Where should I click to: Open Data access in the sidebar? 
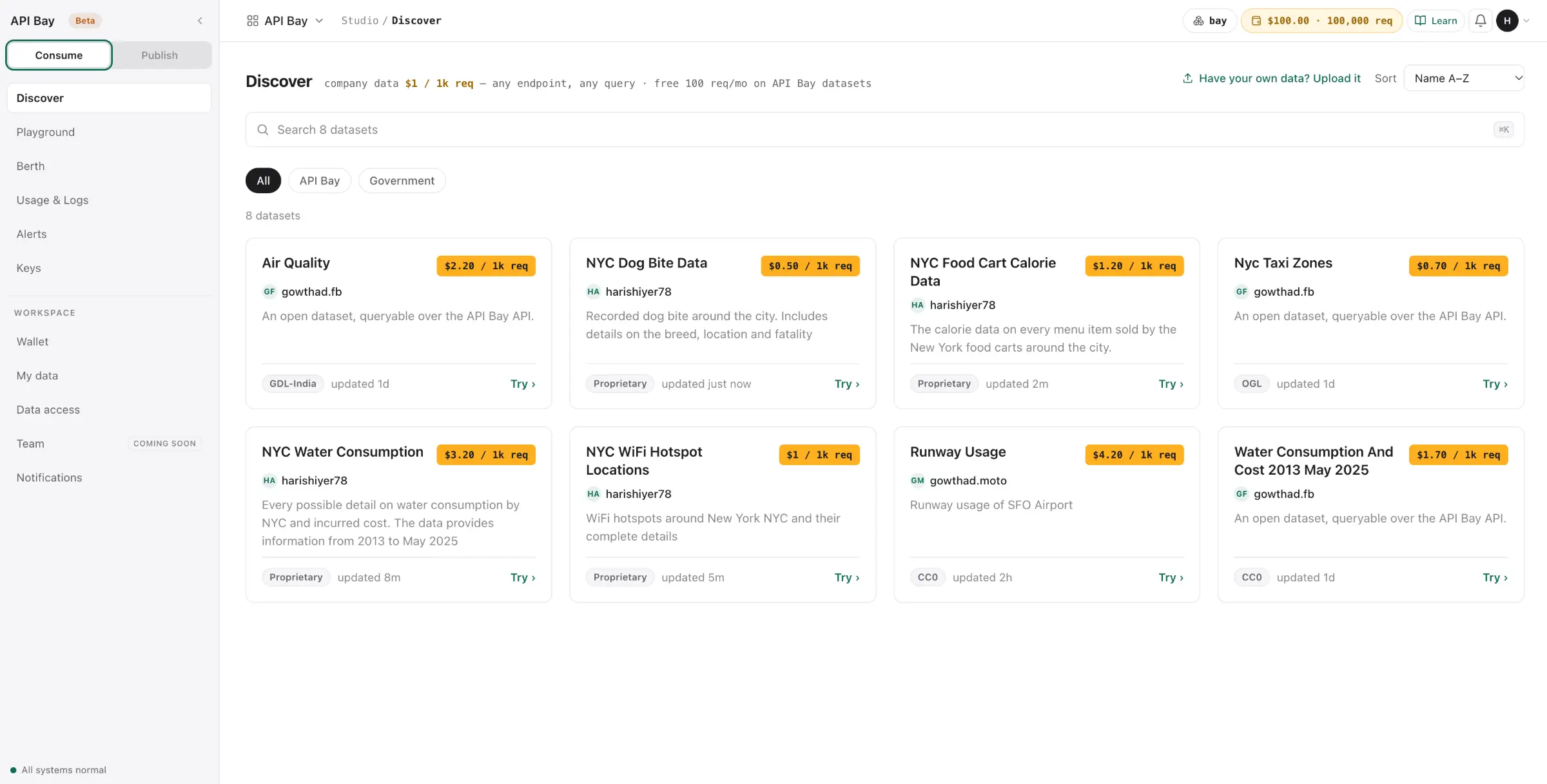pos(109,410)
